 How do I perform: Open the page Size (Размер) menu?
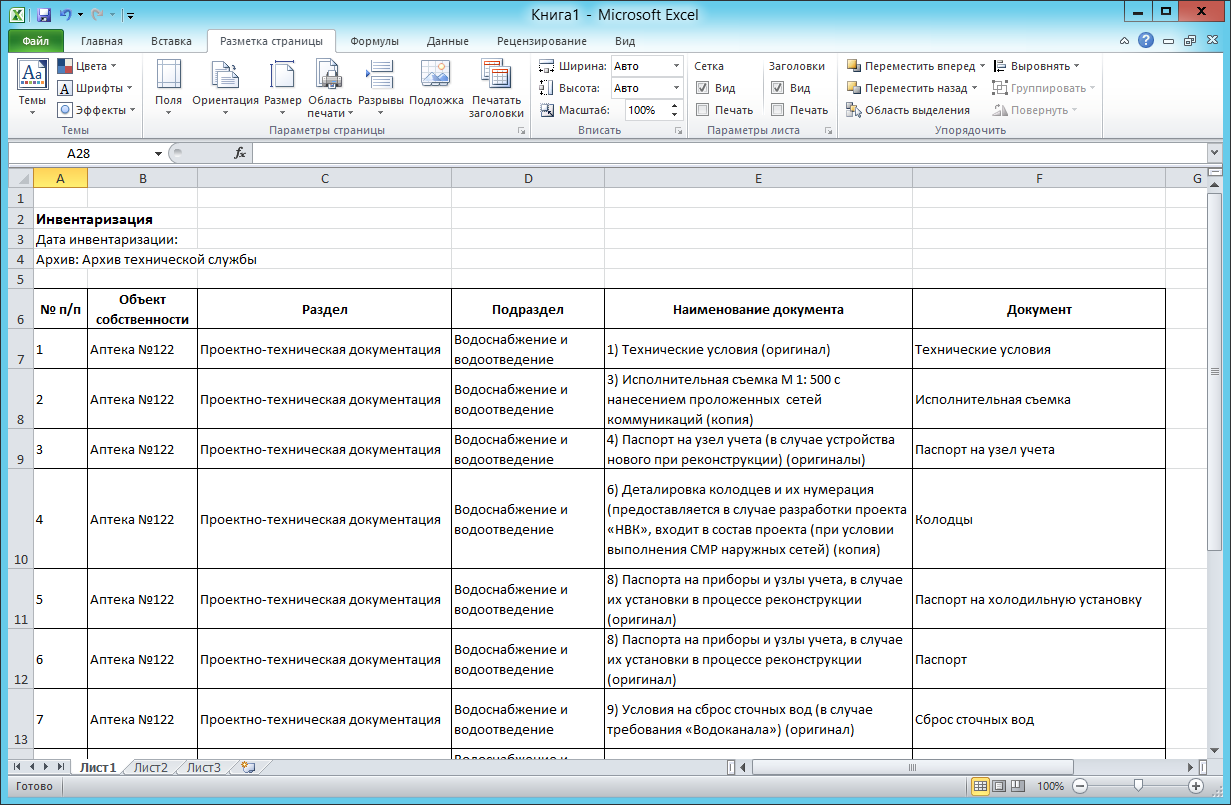coord(283,87)
